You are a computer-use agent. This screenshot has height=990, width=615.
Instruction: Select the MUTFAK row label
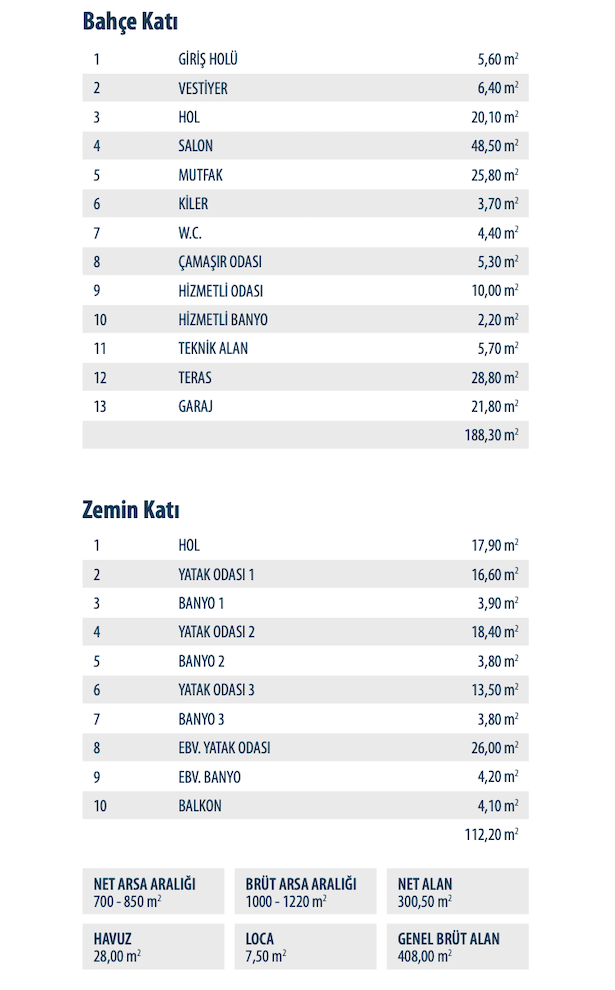click(x=200, y=175)
